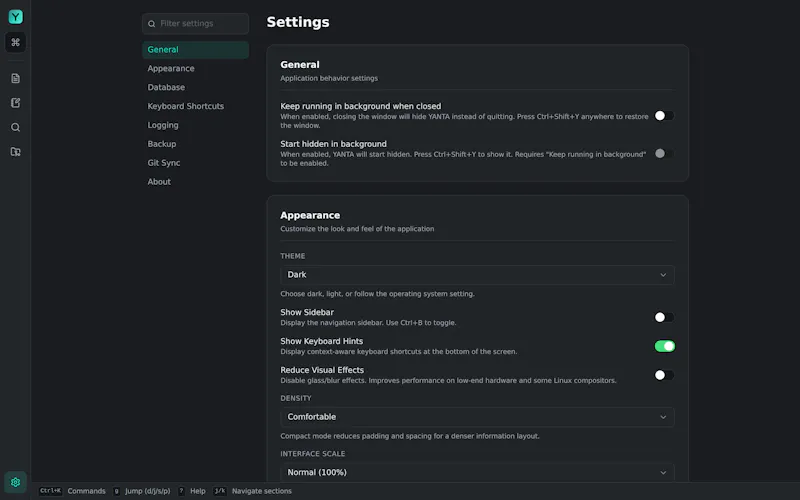The width and height of the screenshot is (800, 500).
Task: Click the Navigate sections hint
Action: (253, 491)
